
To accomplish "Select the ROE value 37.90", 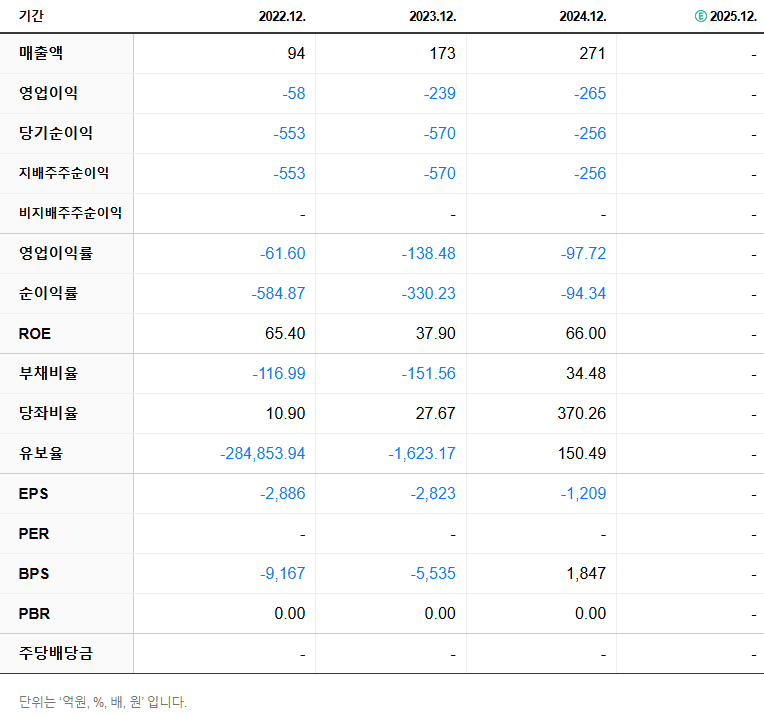I will [x=436, y=333].
